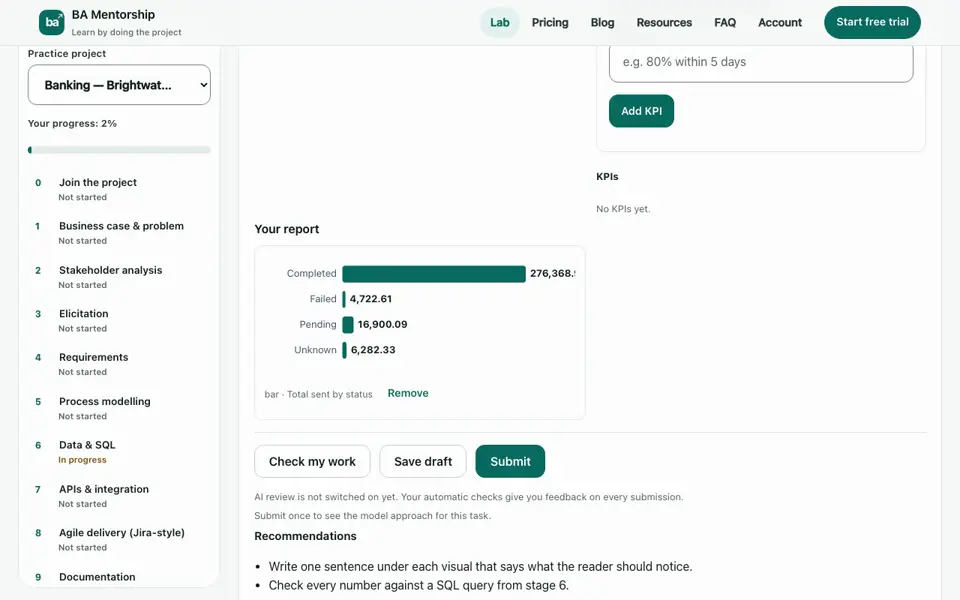
Task: Click the Check my work button
Action: pos(312,462)
